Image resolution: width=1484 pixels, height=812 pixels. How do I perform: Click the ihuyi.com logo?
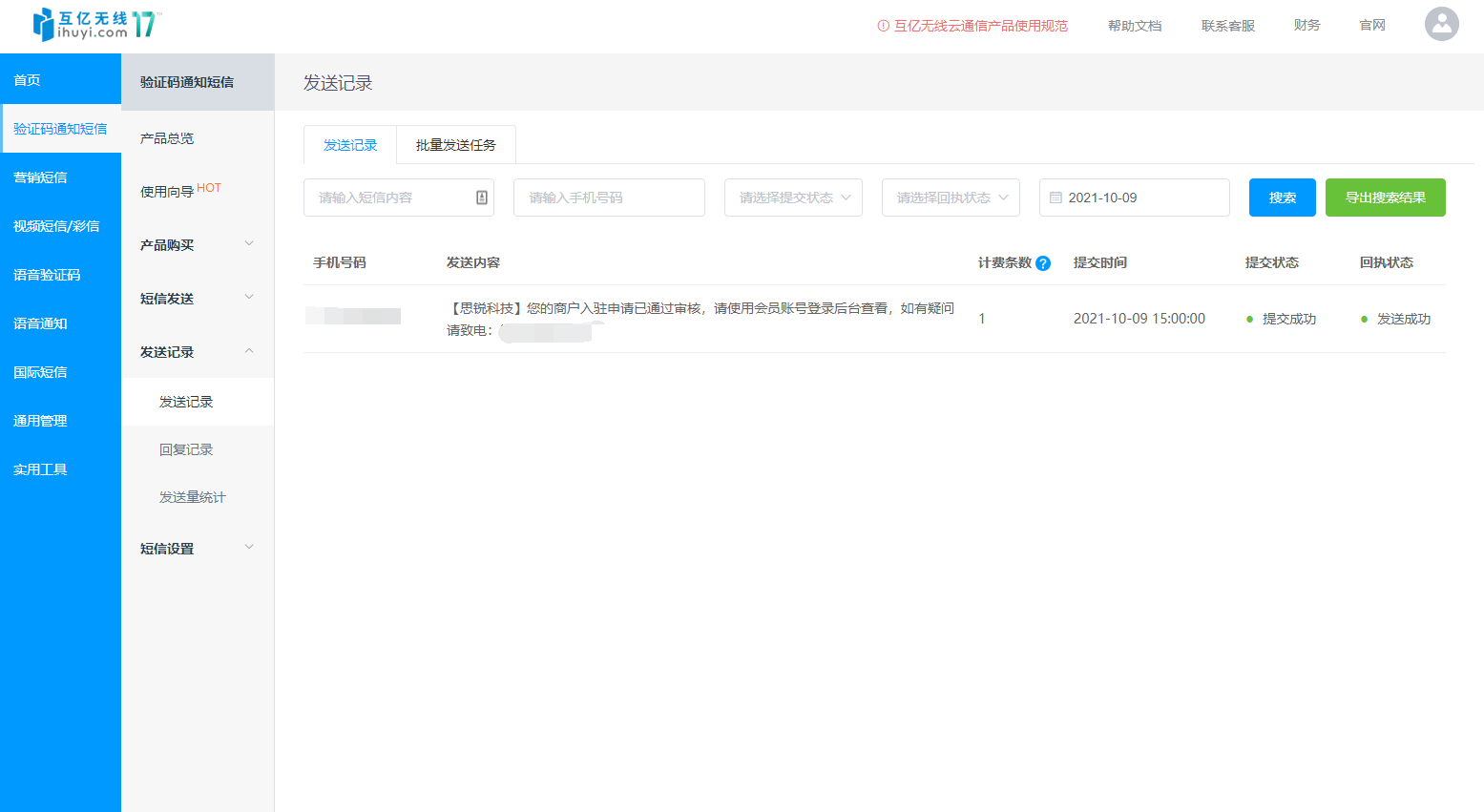pos(95,25)
